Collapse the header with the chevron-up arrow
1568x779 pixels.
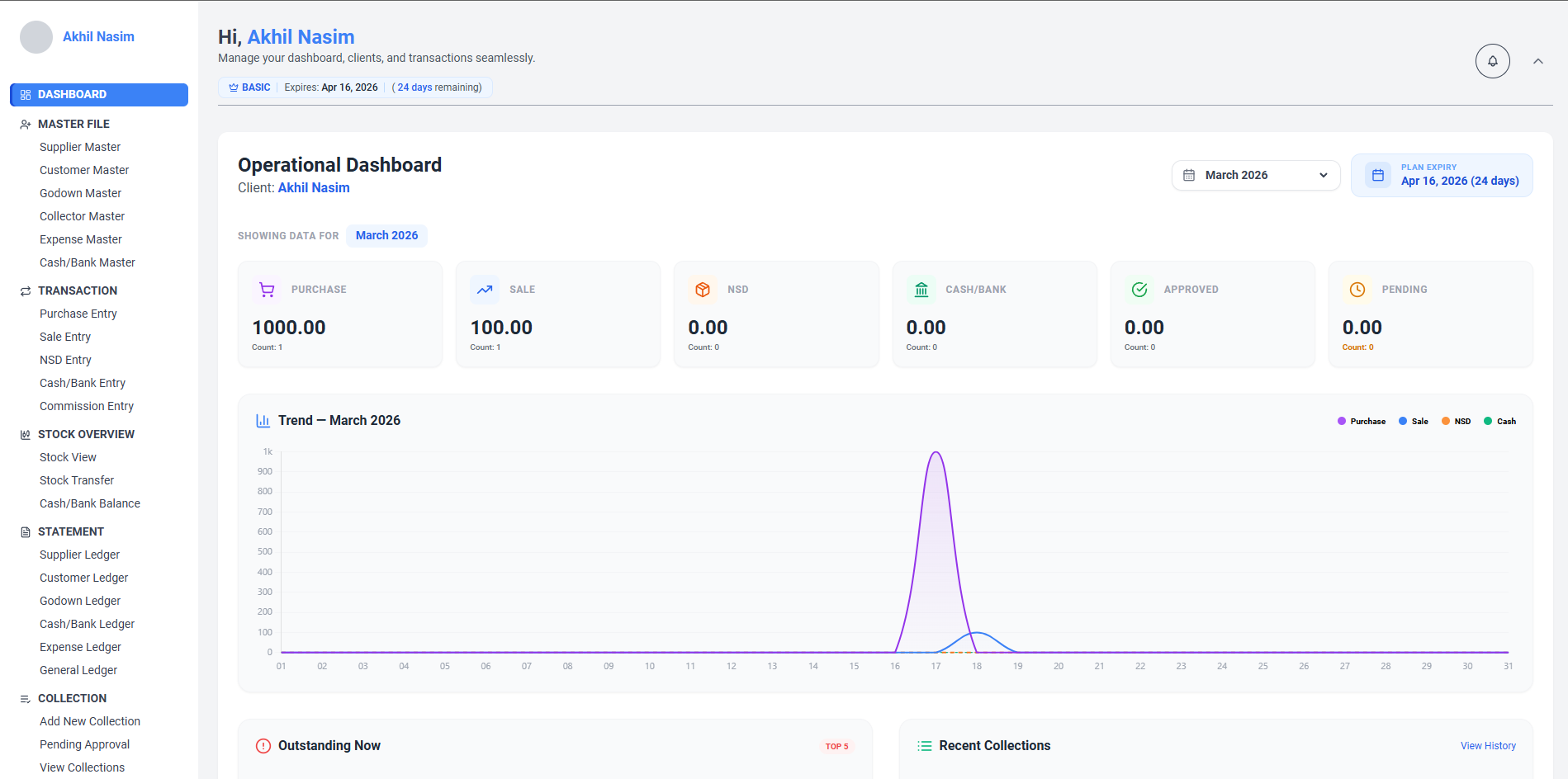coord(1538,61)
